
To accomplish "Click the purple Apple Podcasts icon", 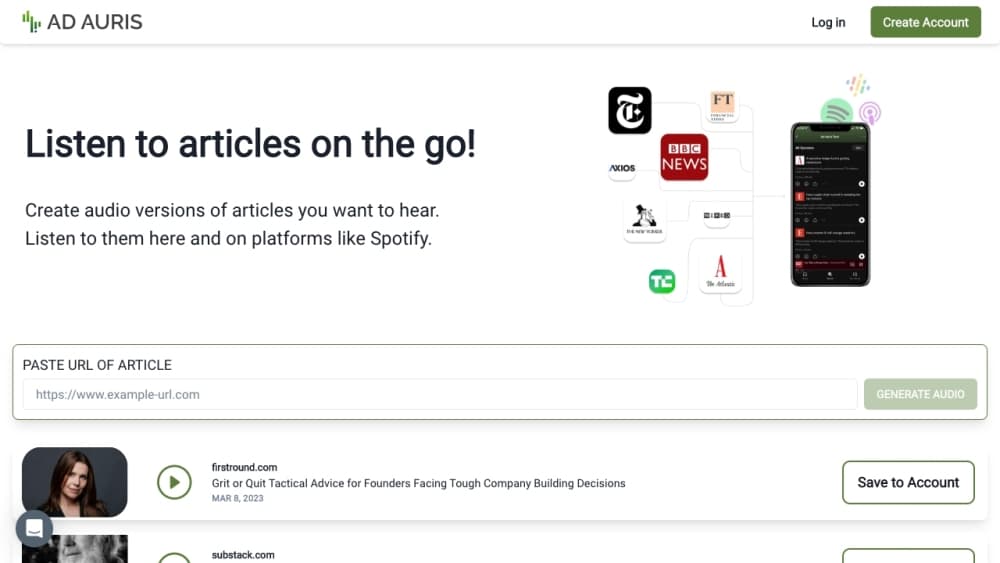I will tap(870, 113).
